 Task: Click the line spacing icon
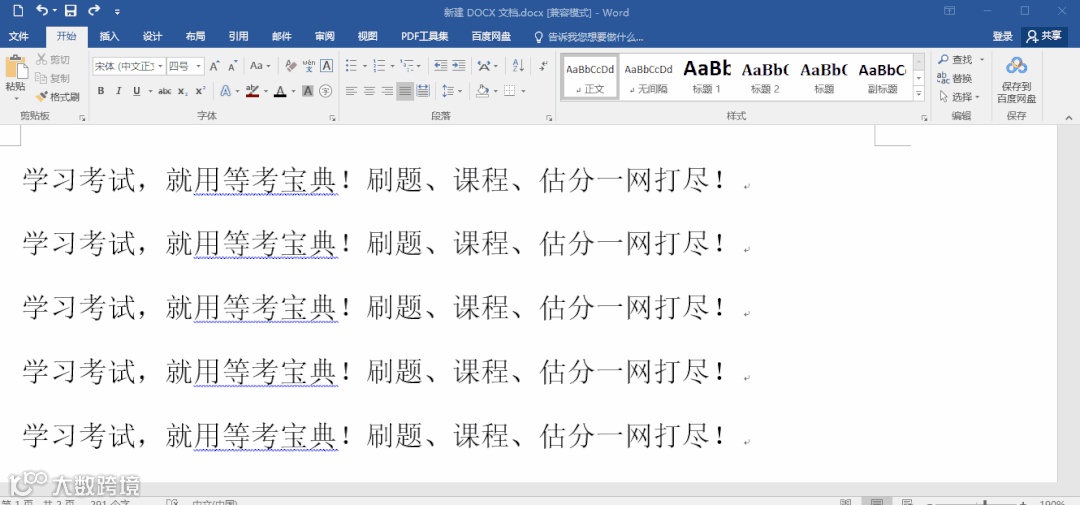[x=447, y=91]
